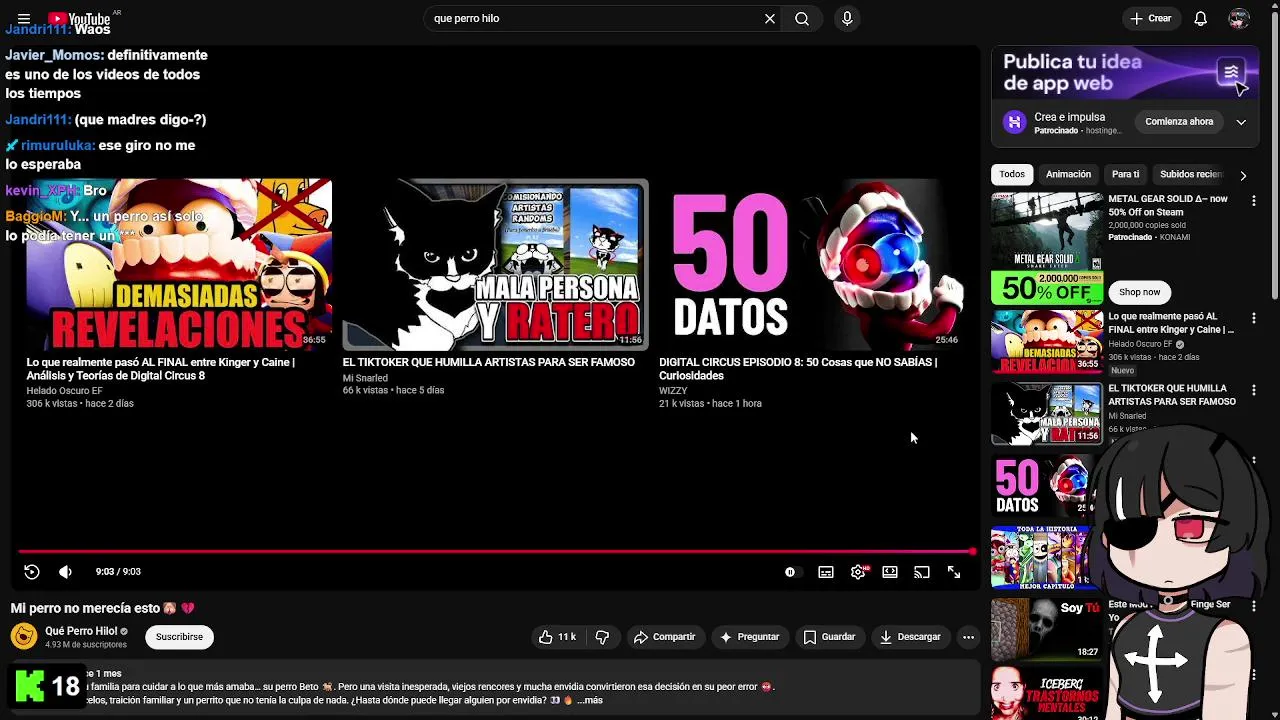Screen dimensions: 1280x720
Task: Open the account avatar menu
Action: (1239, 19)
